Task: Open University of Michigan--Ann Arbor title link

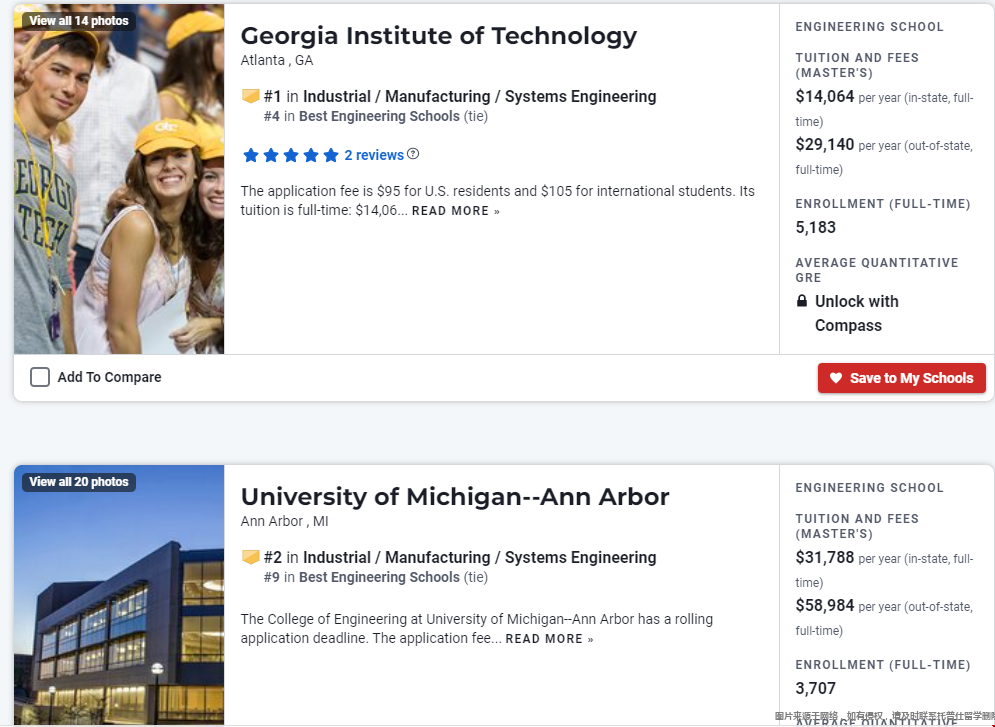Action: [455, 497]
